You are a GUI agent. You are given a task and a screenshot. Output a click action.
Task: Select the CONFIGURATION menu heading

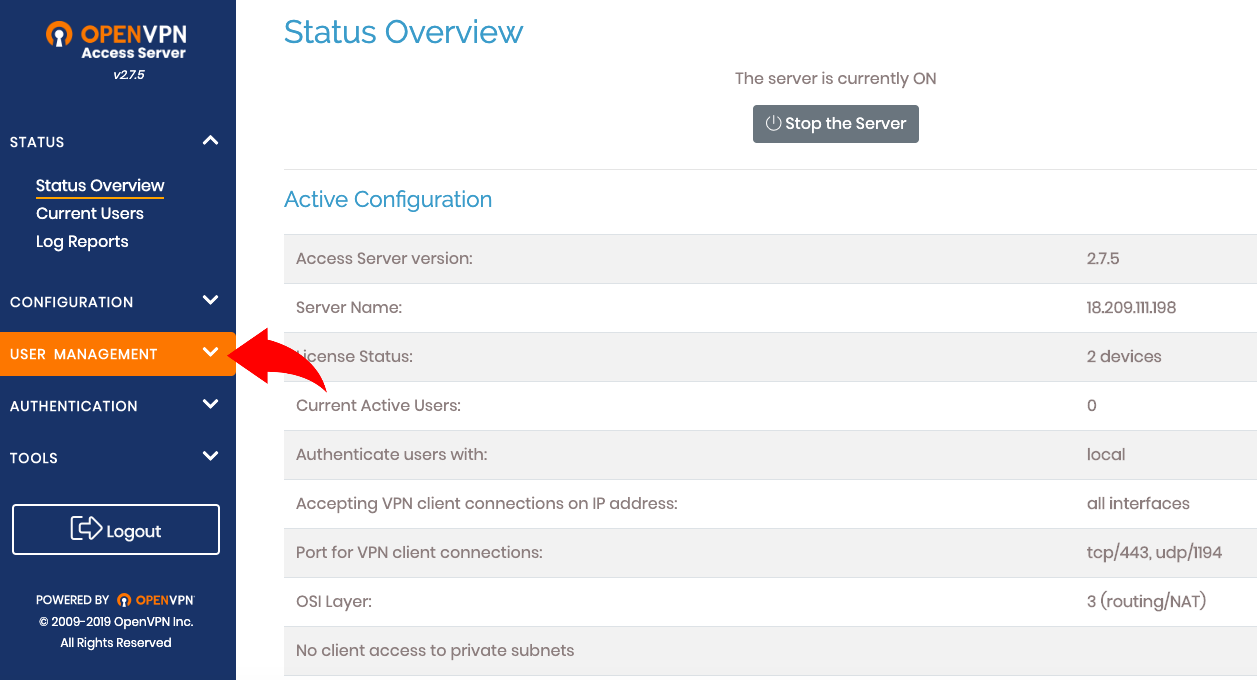pos(72,302)
